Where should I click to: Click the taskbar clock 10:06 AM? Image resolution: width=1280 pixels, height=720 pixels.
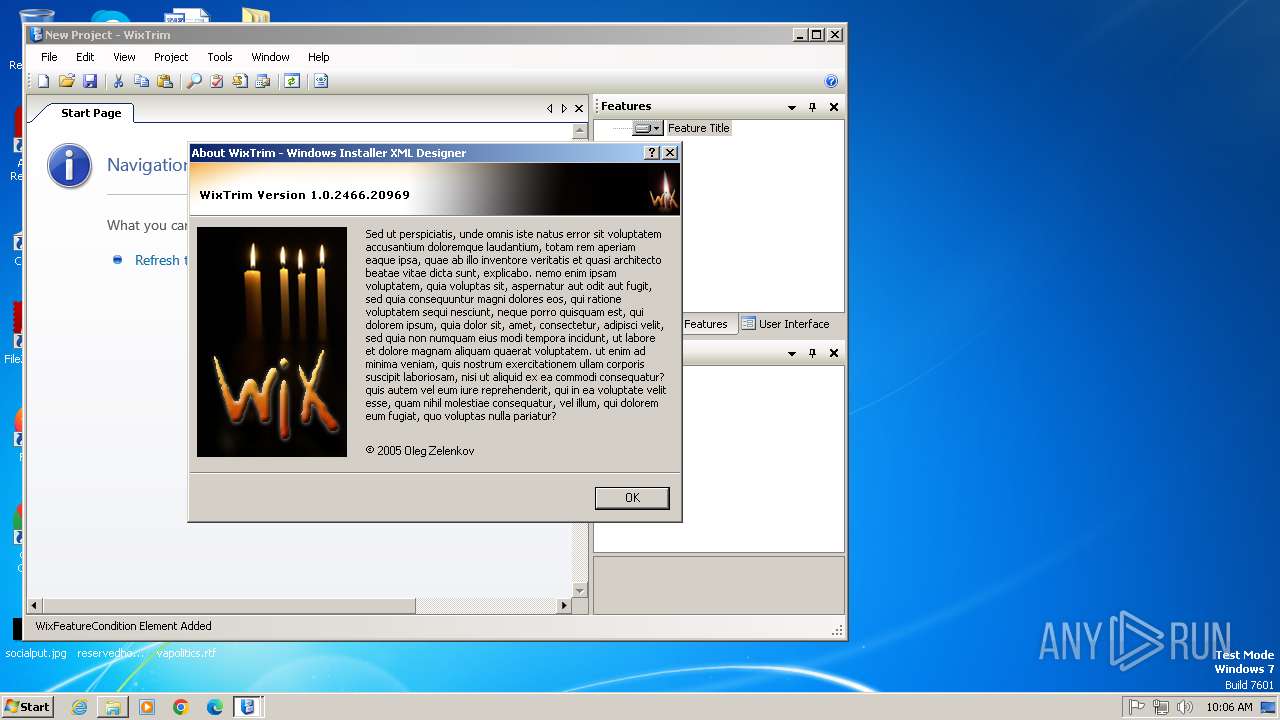pos(1229,707)
